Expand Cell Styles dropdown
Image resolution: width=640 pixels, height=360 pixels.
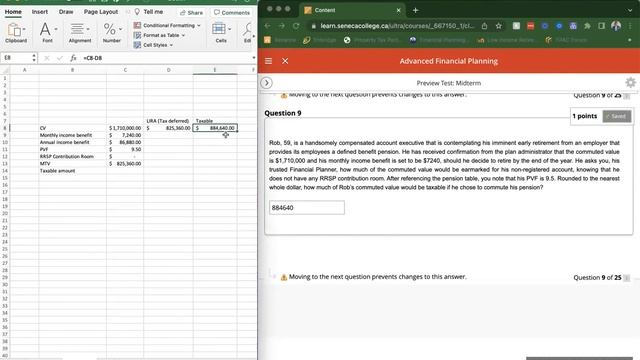171,45
